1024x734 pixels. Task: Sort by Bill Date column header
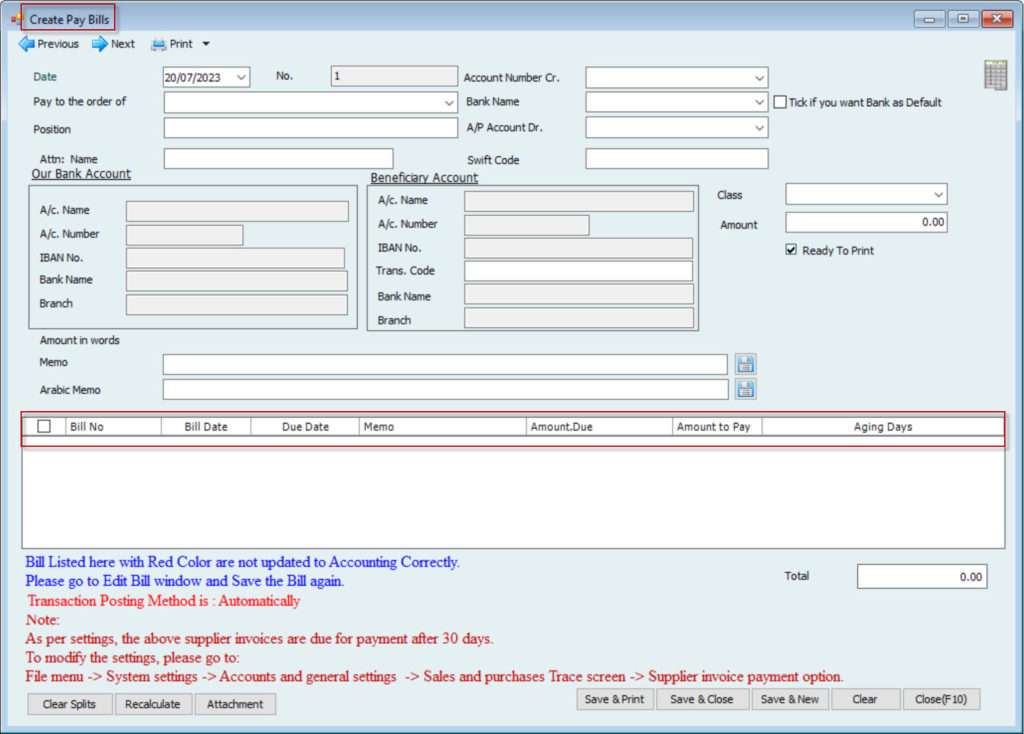pos(206,427)
